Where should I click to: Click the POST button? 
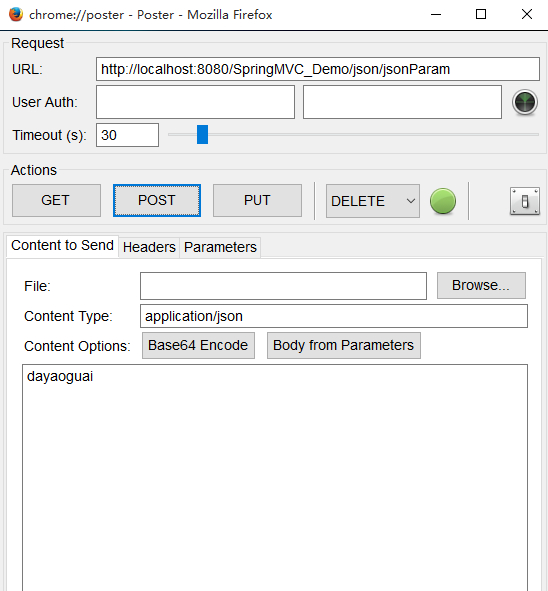[x=157, y=200]
